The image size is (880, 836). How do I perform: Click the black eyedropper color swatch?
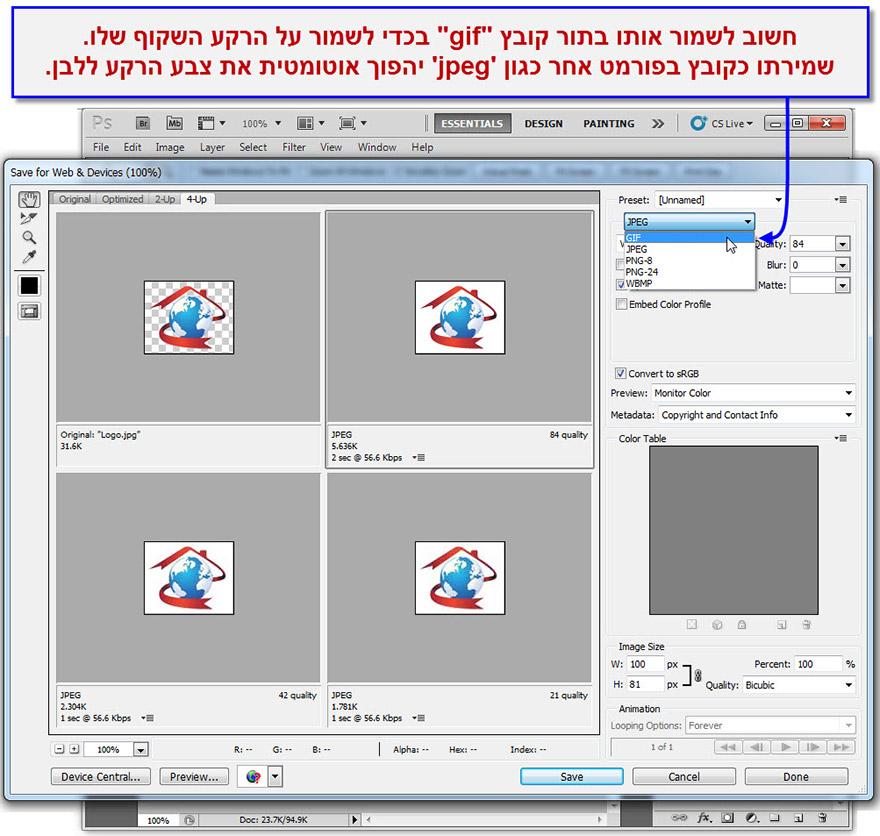29,286
